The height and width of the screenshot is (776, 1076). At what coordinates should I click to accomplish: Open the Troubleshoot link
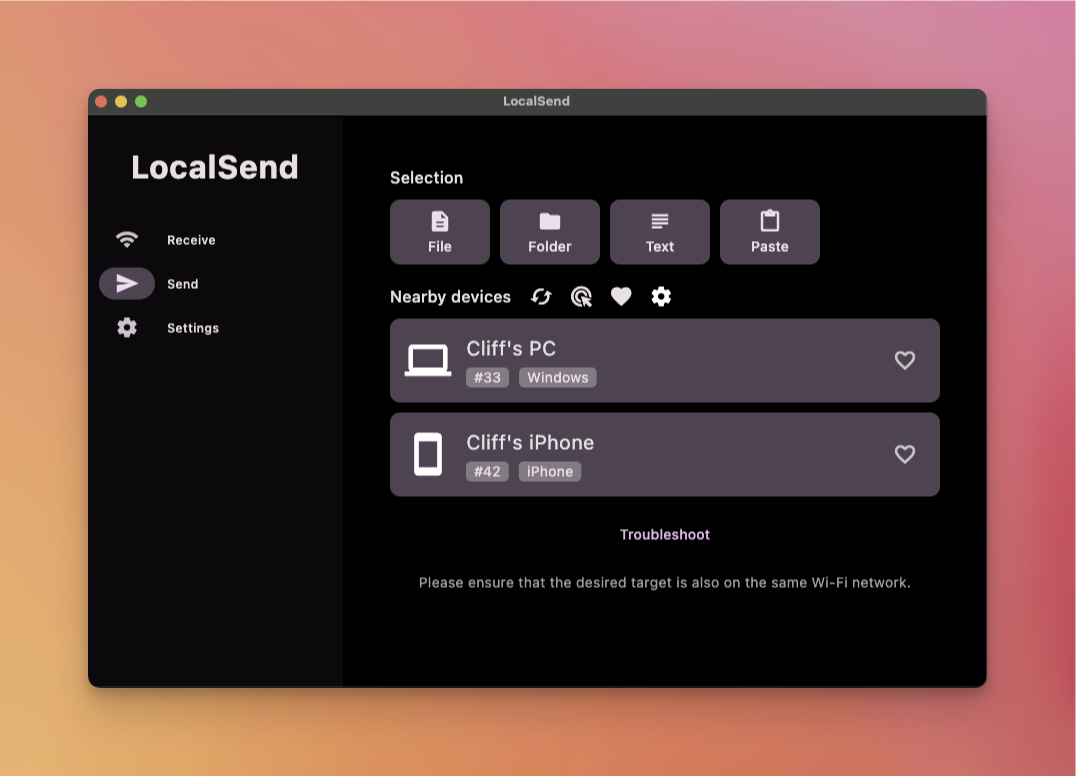(664, 534)
